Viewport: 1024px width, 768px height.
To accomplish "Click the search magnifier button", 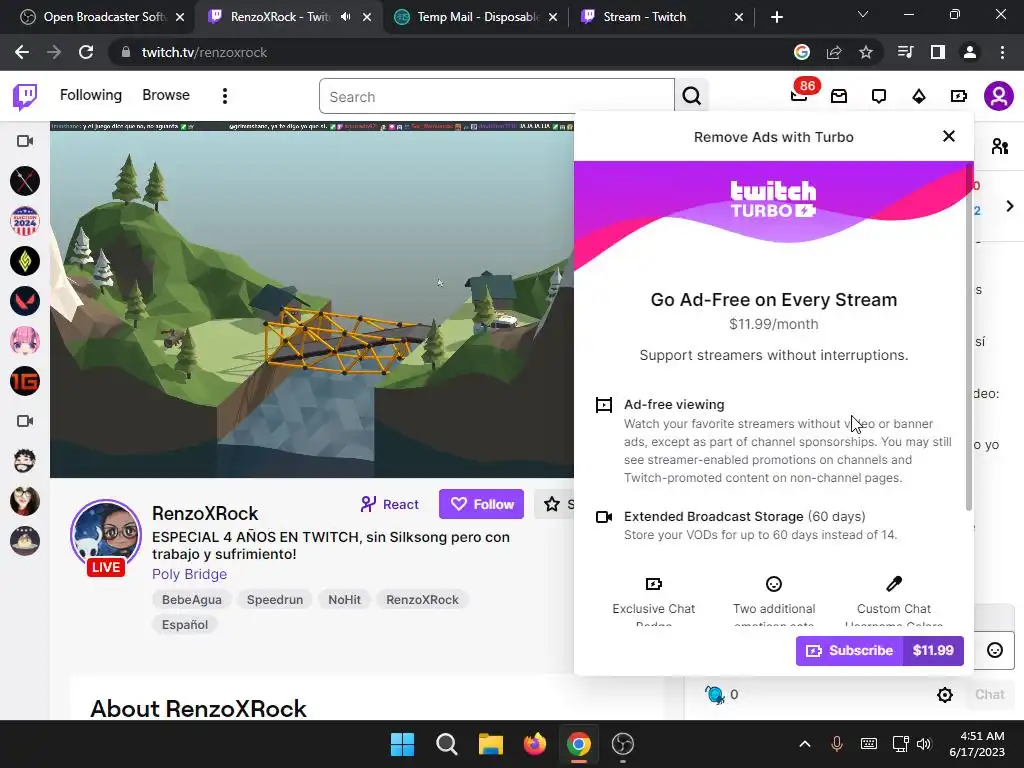I will [692, 97].
